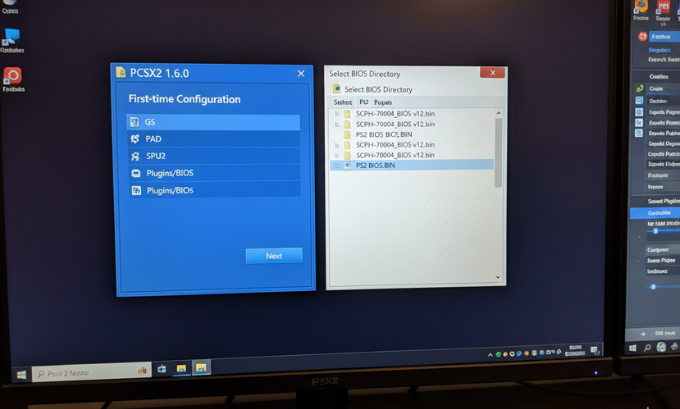Image resolution: width=680 pixels, height=409 pixels.
Task: Expand the highlighted PS2 BIOS.BIN tree node
Action: point(337,165)
